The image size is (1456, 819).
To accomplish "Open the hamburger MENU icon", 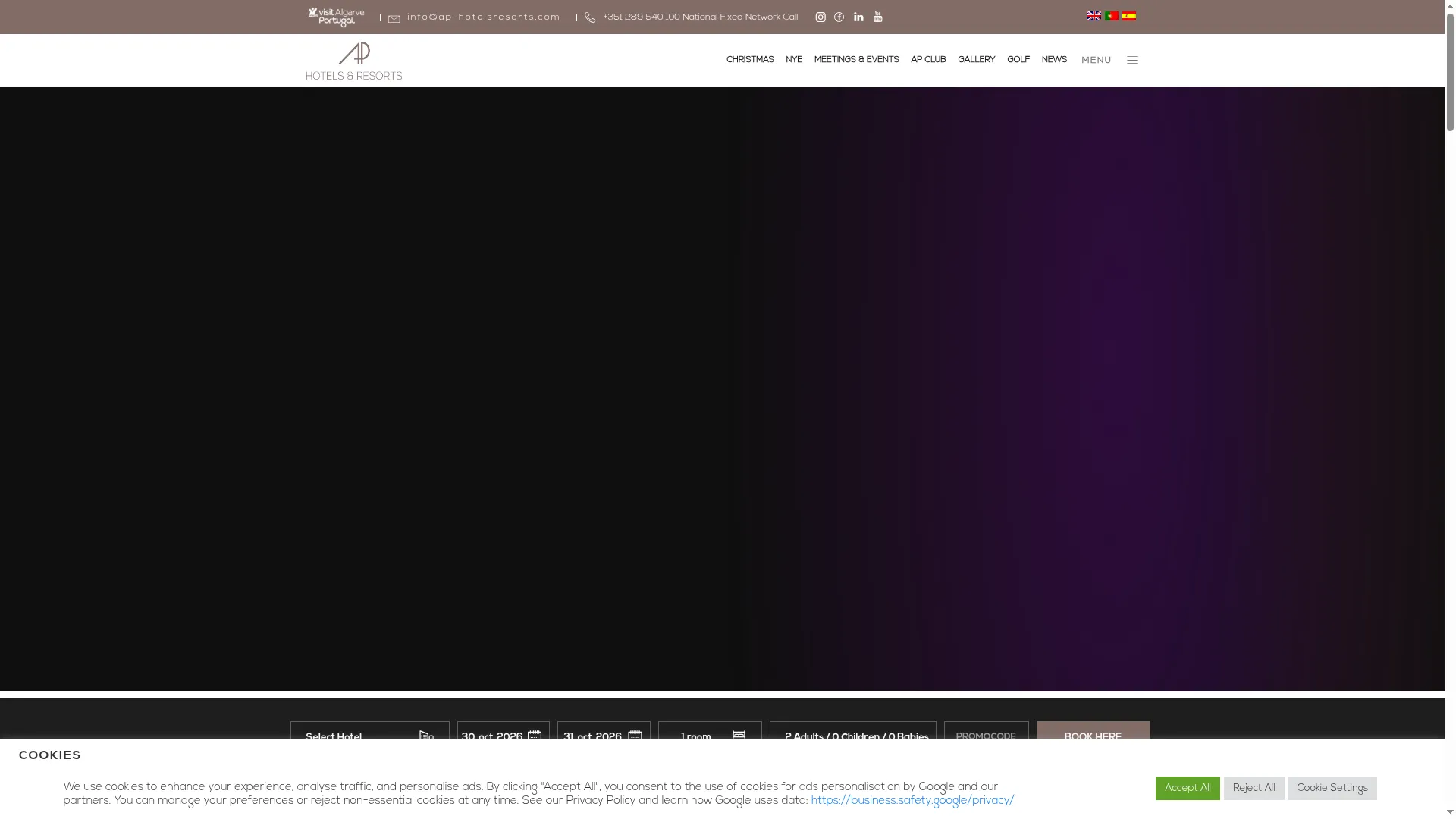I will coord(1132,60).
